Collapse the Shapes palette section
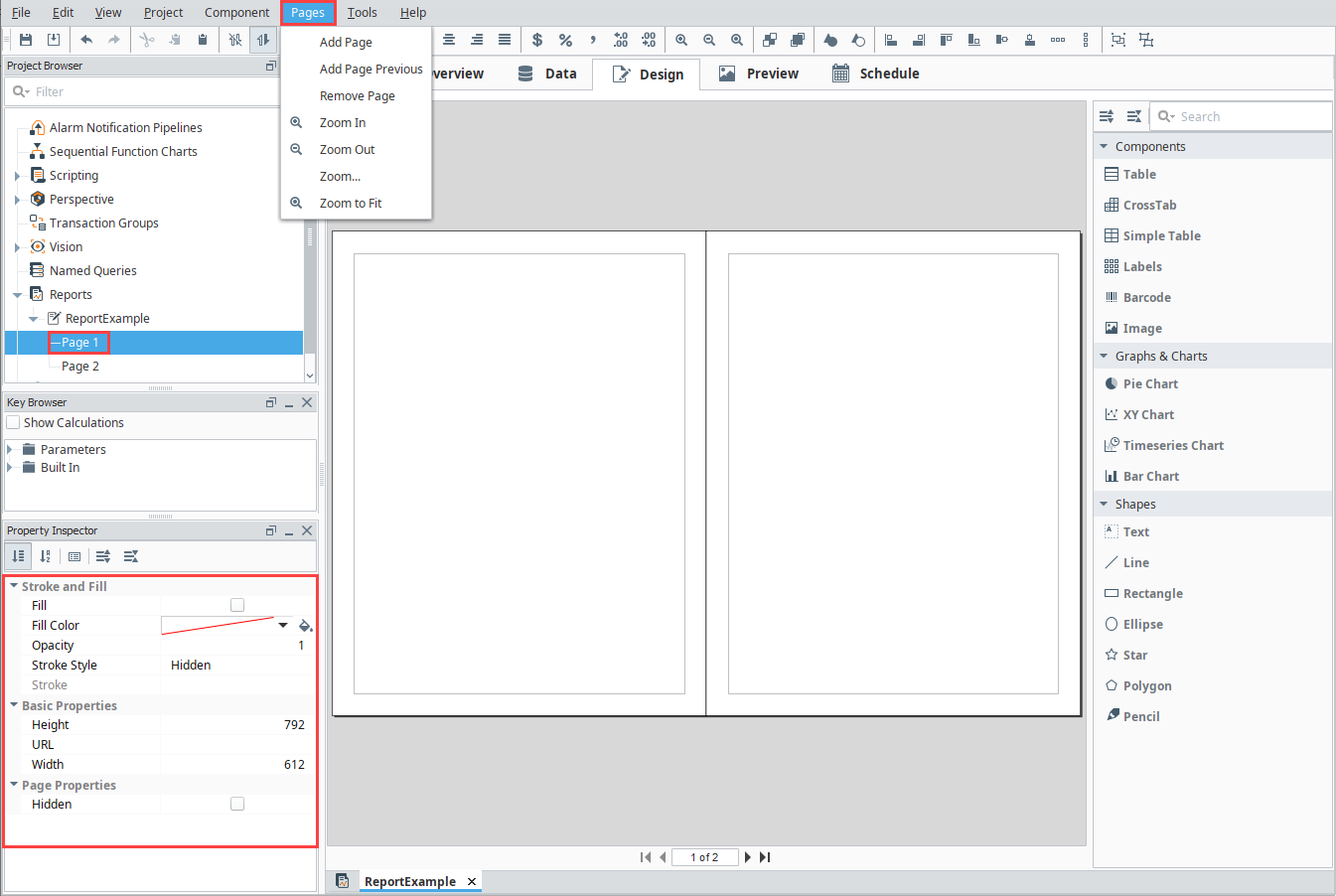Screen dimensions: 1336x896 (x=1104, y=504)
